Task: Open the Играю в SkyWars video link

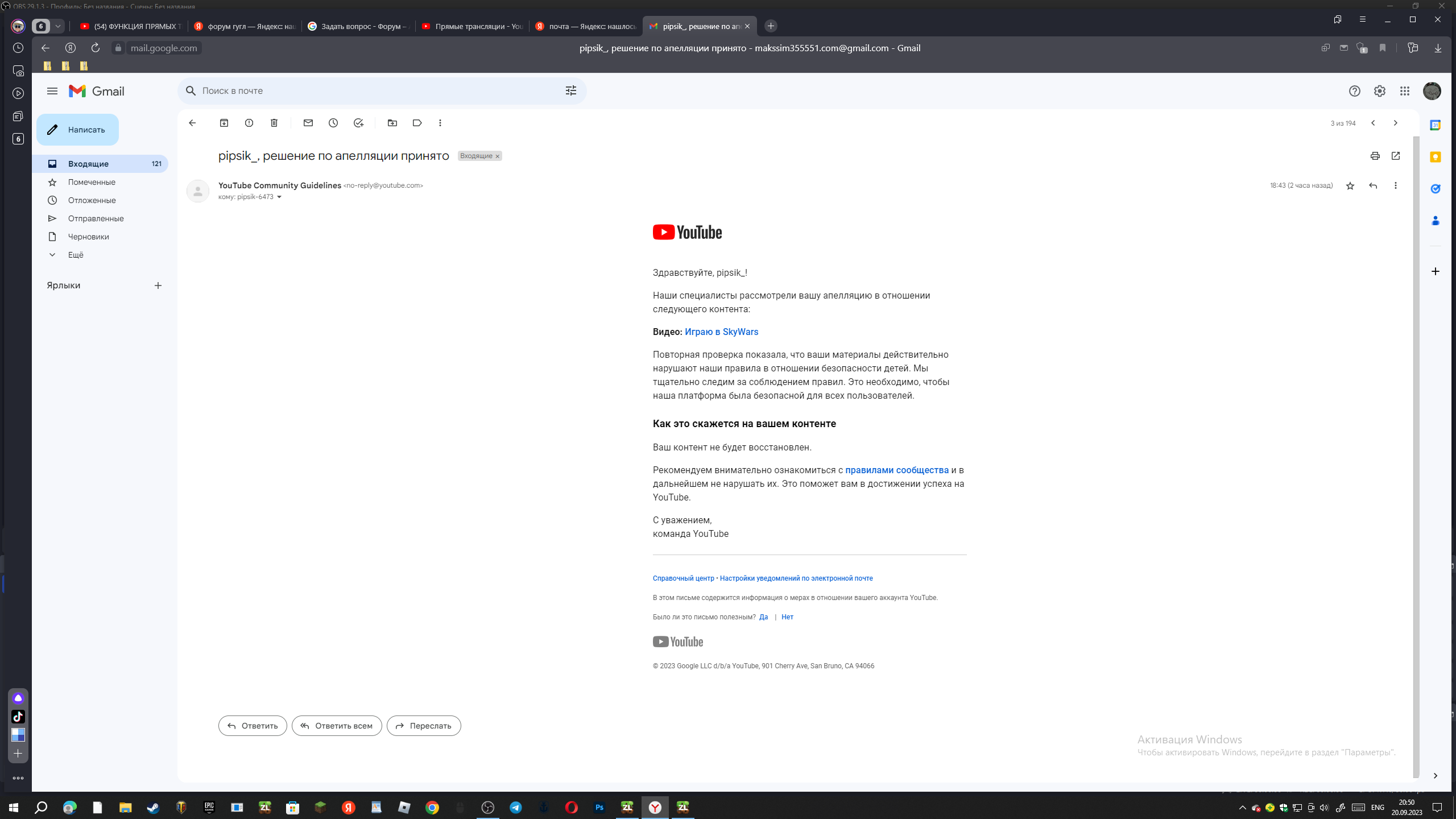Action: (x=721, y=332)
